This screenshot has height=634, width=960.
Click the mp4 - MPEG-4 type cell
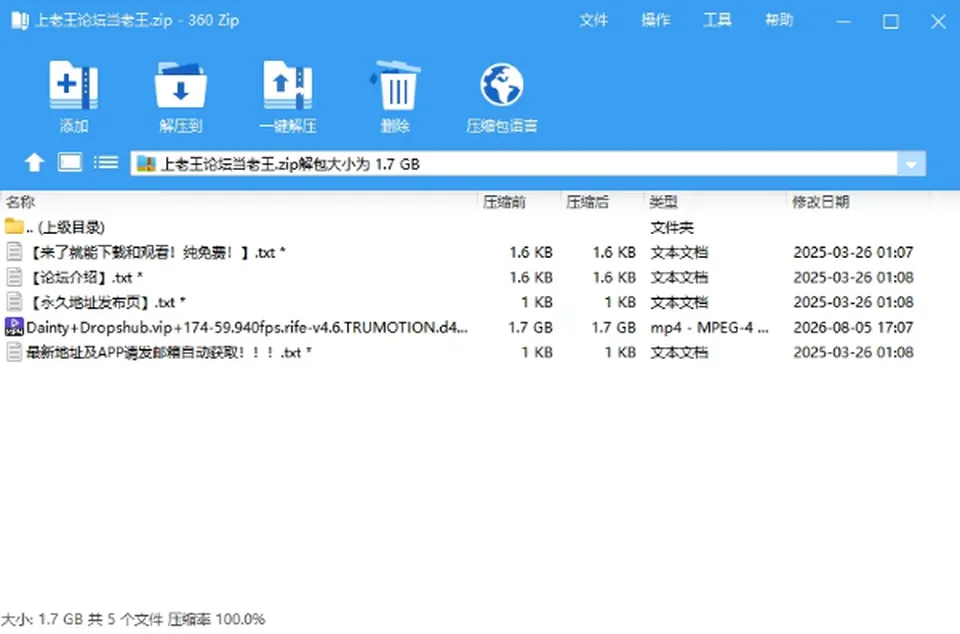(710, 327)
